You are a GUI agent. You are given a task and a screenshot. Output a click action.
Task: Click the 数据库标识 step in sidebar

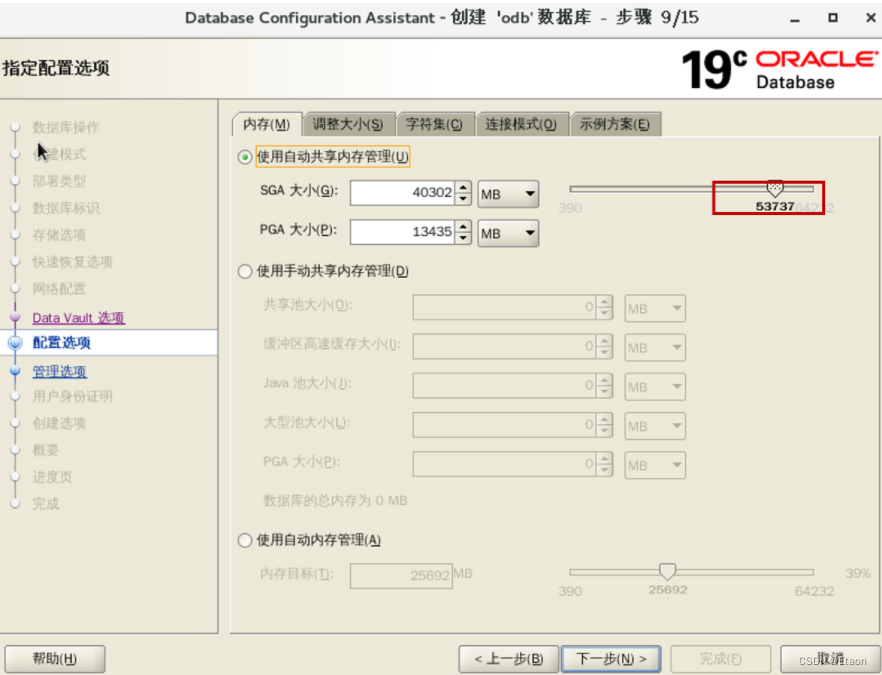click(x=66, y=208)
